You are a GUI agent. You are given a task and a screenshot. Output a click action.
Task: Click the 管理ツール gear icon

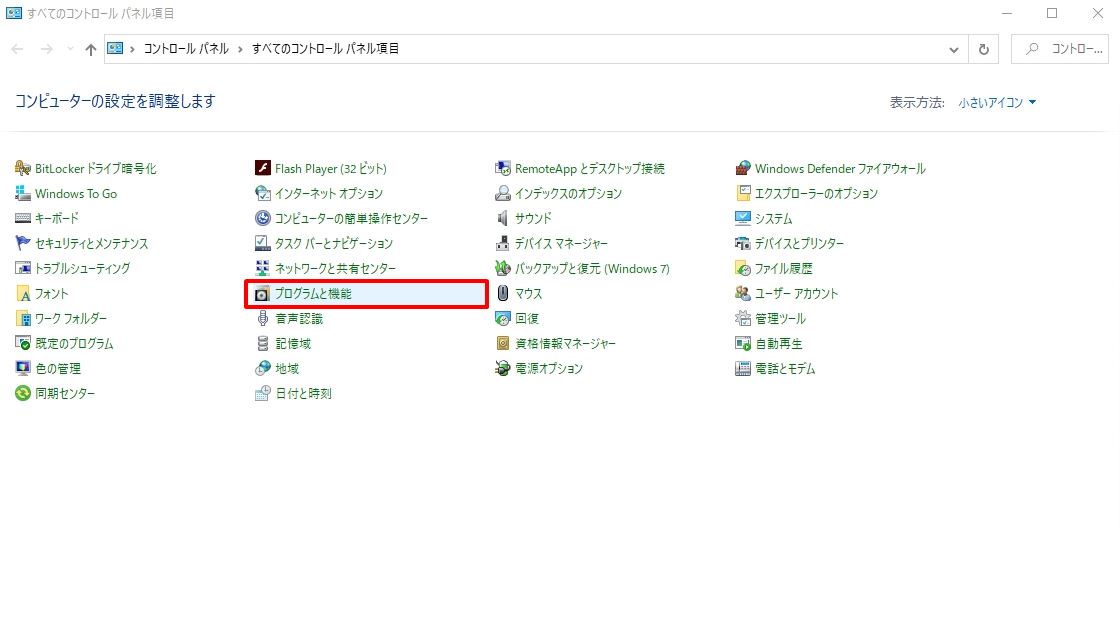coord(743,318)
